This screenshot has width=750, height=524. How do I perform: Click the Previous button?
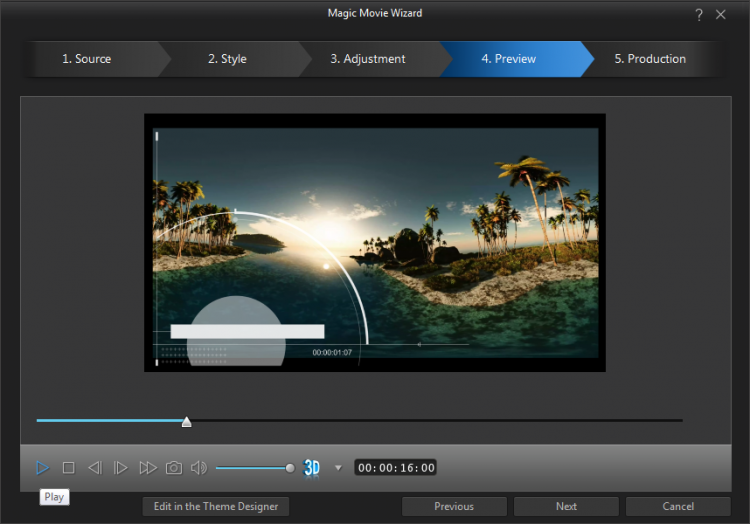pos(454,506)
